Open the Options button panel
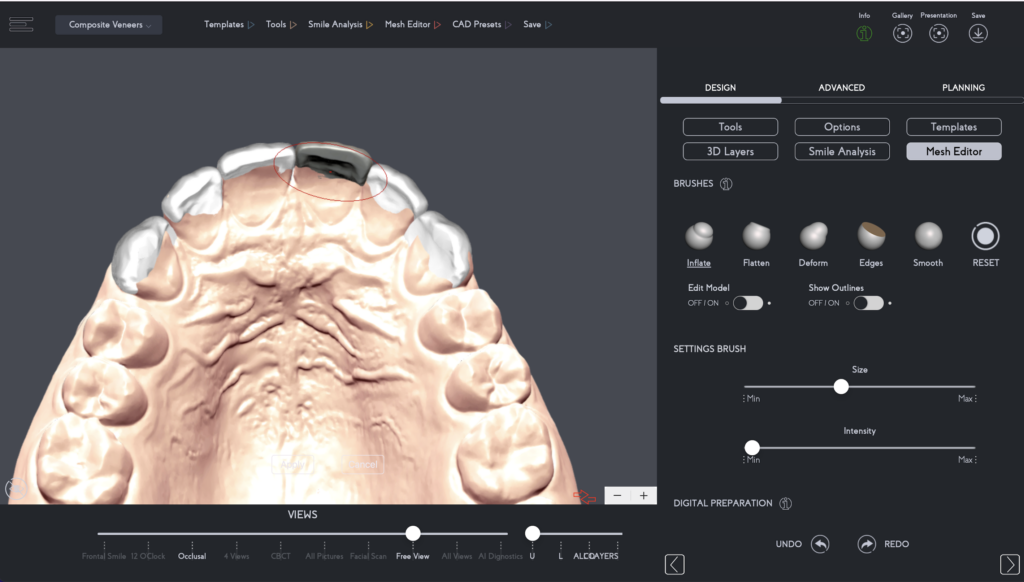Image resolution: width=1024 pixels, height=582 pixels. pyautogui.click(x=842, y=127)
